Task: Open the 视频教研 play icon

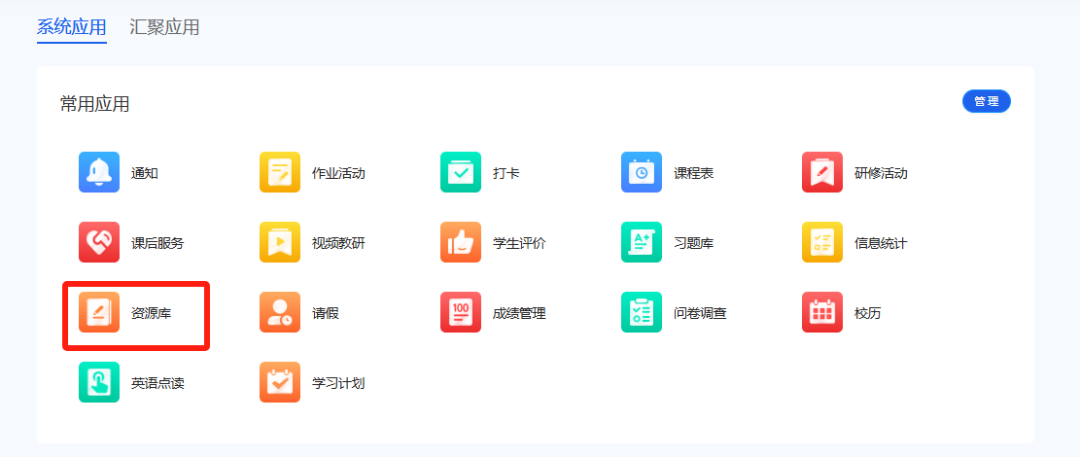Action: tap(280, 243)
